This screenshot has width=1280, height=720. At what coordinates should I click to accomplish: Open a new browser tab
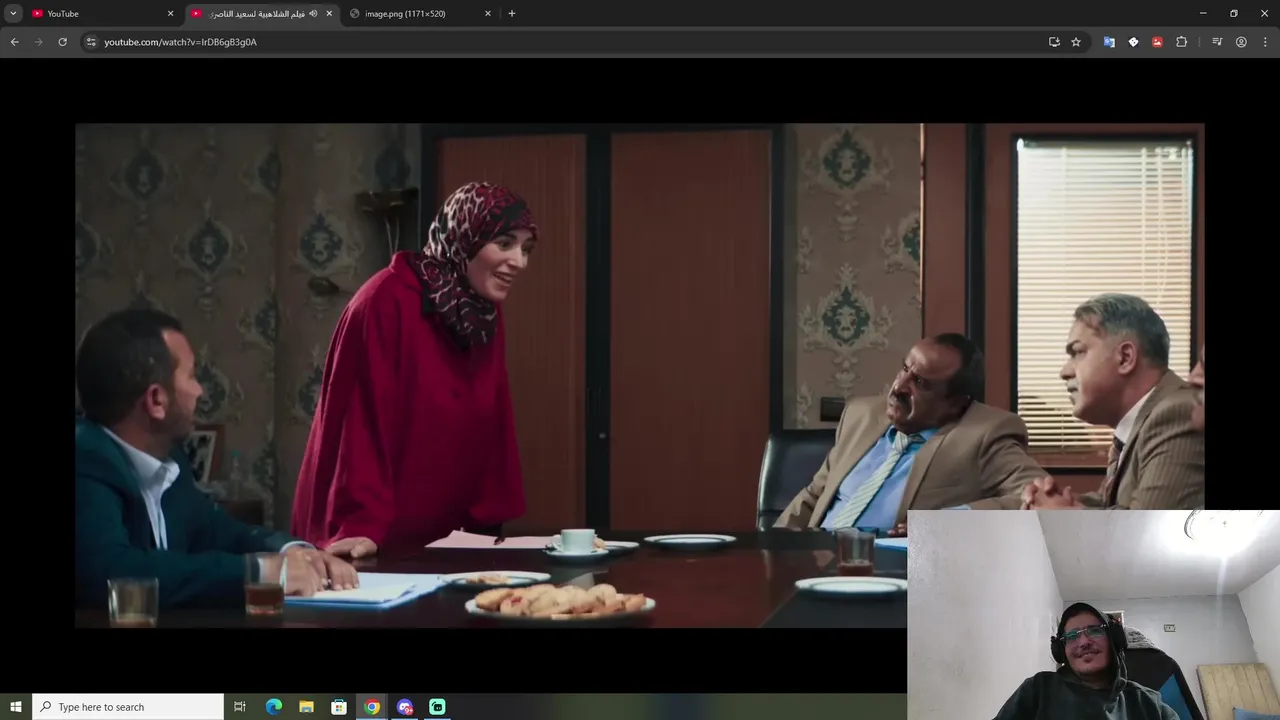pos(512,13)
